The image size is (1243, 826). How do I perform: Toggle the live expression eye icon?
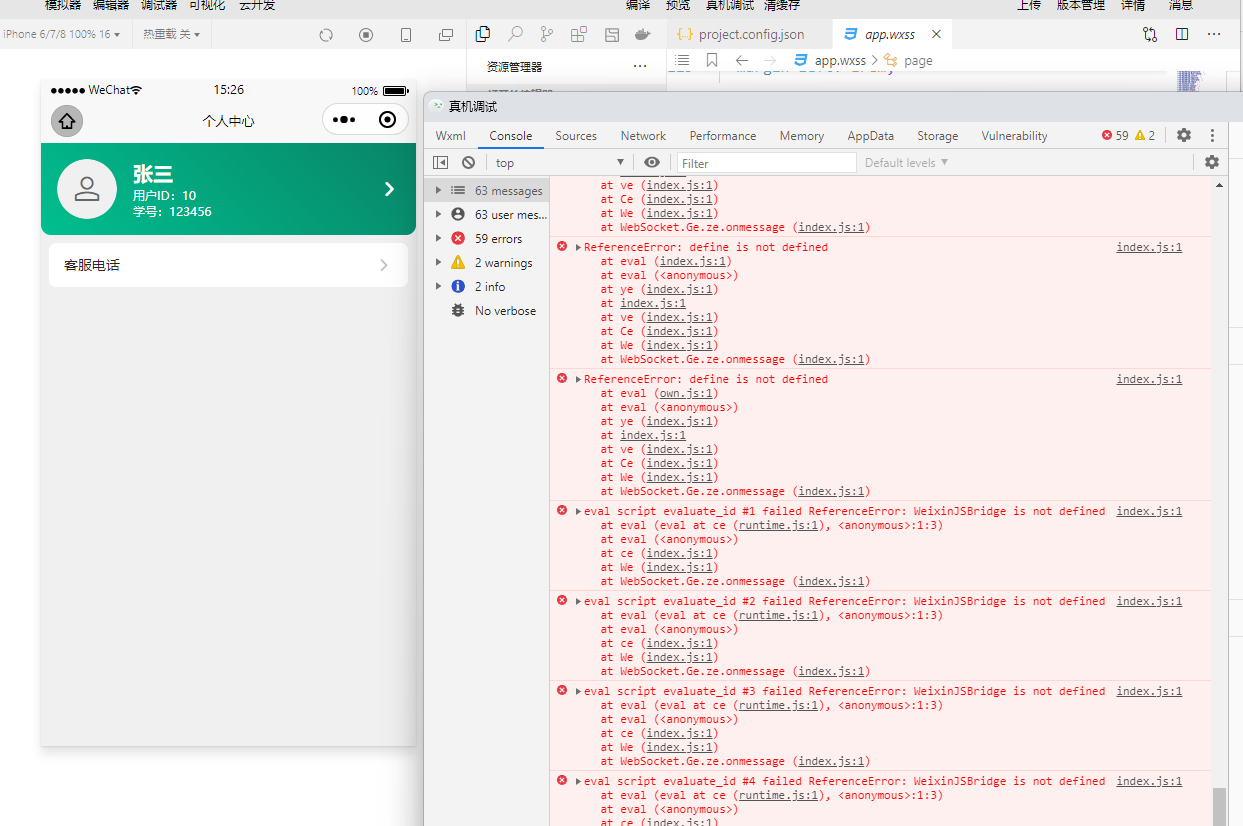[652, 163]
